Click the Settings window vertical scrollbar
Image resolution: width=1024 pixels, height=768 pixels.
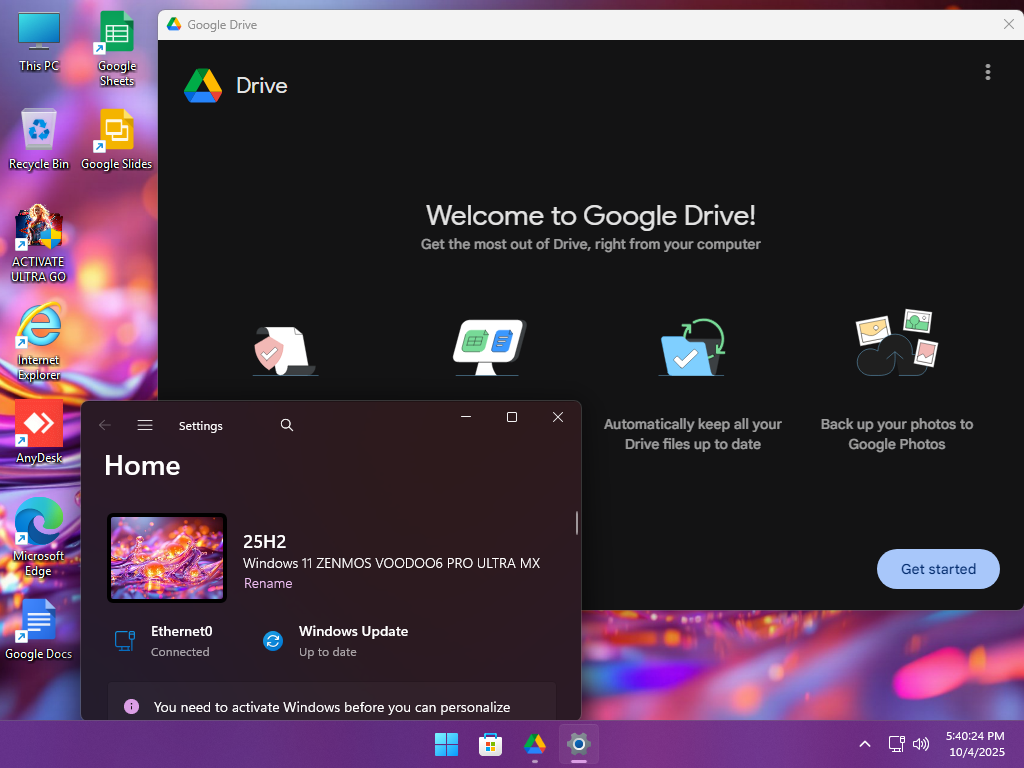point(577,522)
